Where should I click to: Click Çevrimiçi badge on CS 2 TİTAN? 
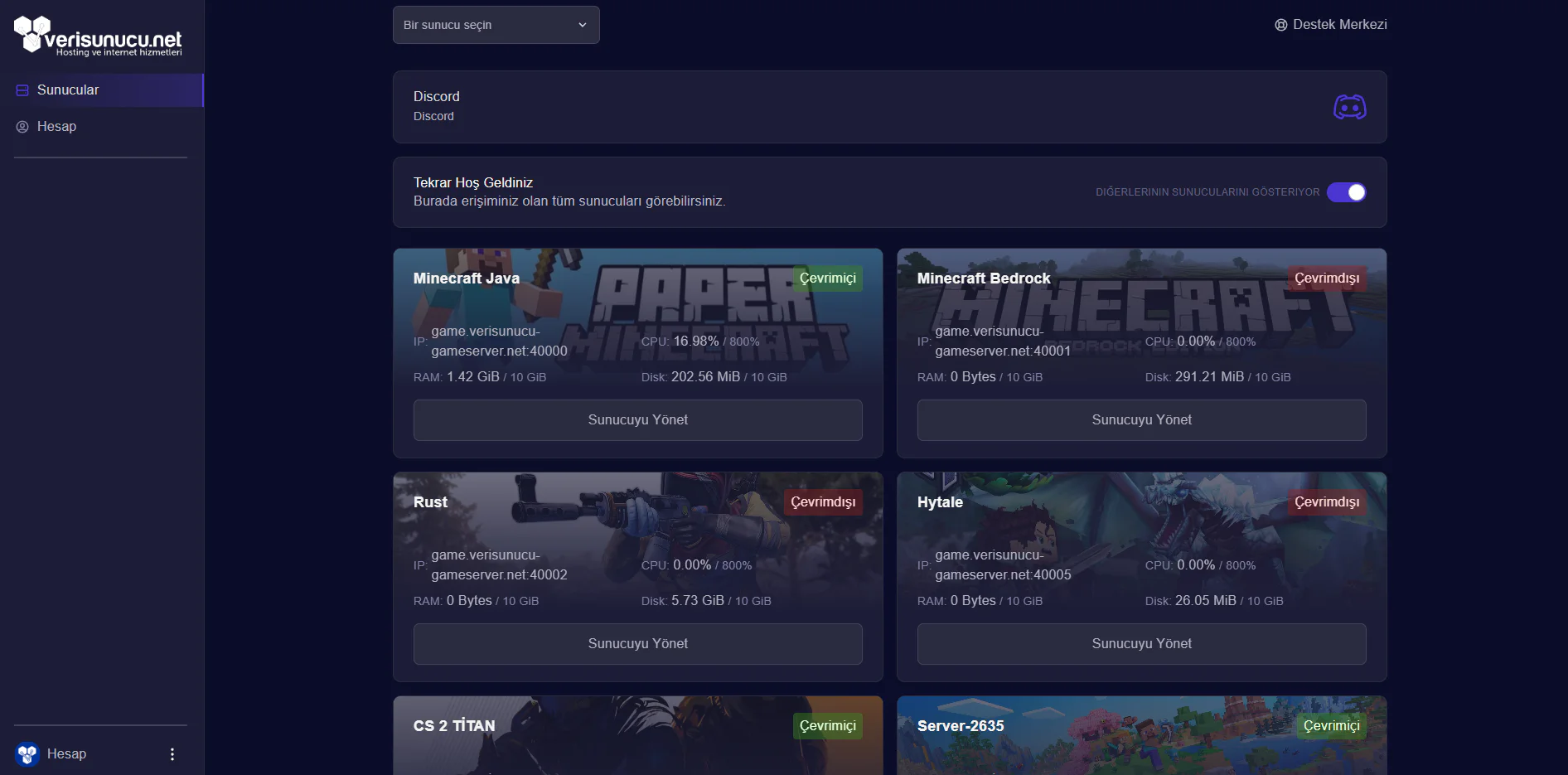click(828, 726)
